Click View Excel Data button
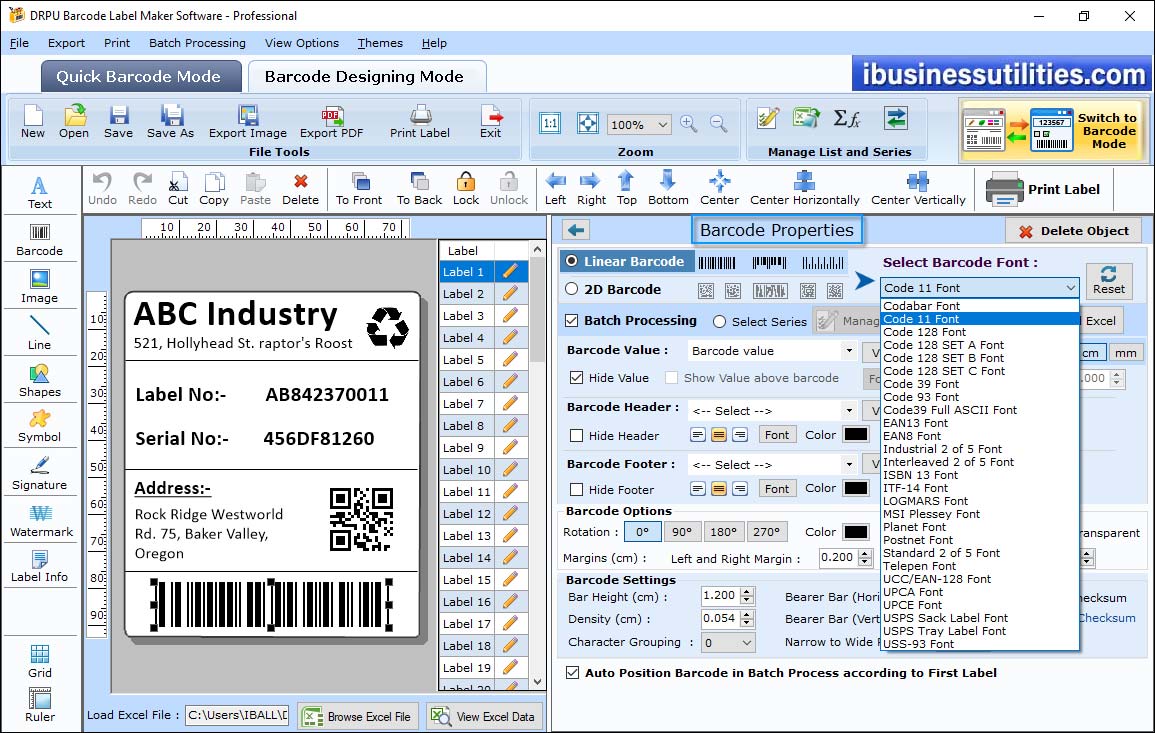The height and width of the screenshot is (733, 1155). tap(483, 716)
